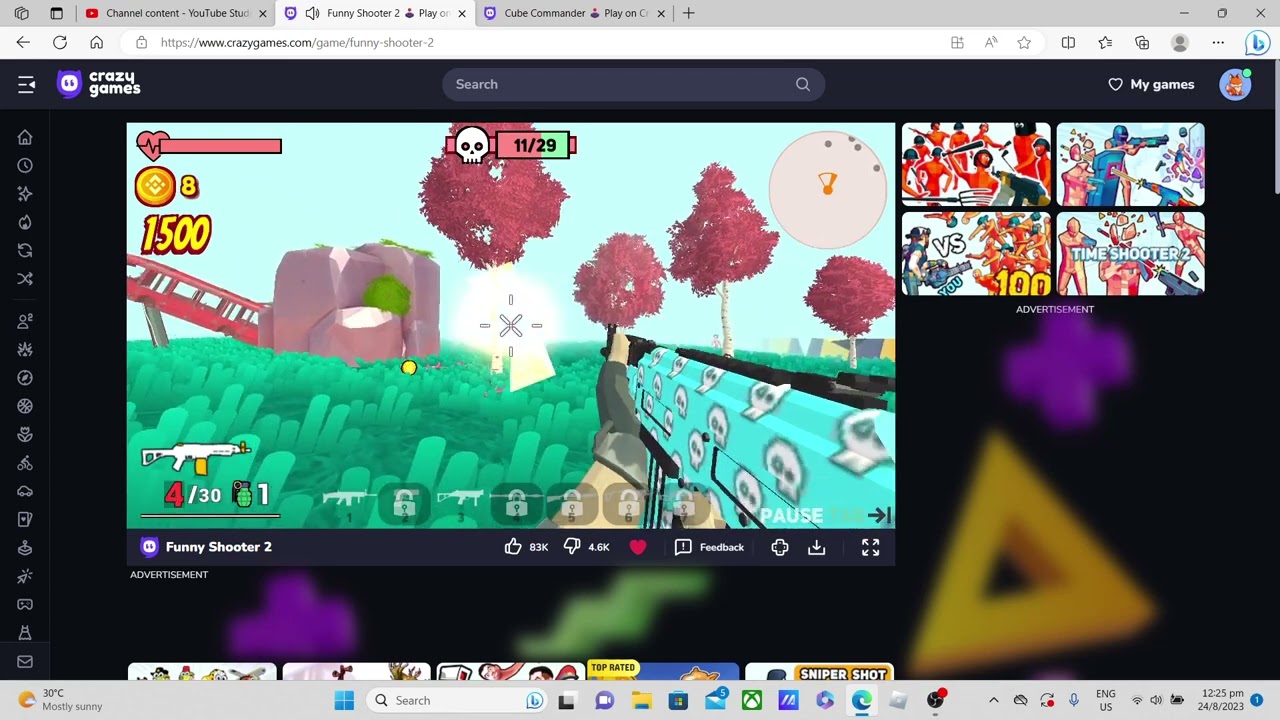
Task: Click the address bar URL
Action: pyautogui.click(x=297, y=43)
